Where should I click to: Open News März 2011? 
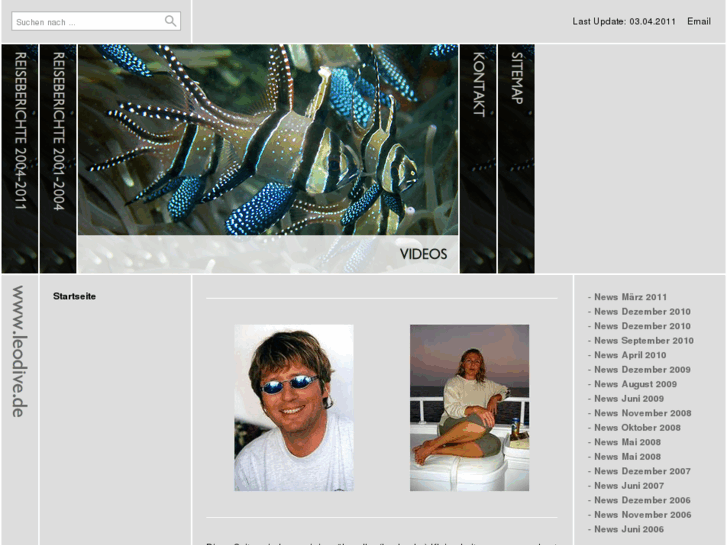pos(630,297)
